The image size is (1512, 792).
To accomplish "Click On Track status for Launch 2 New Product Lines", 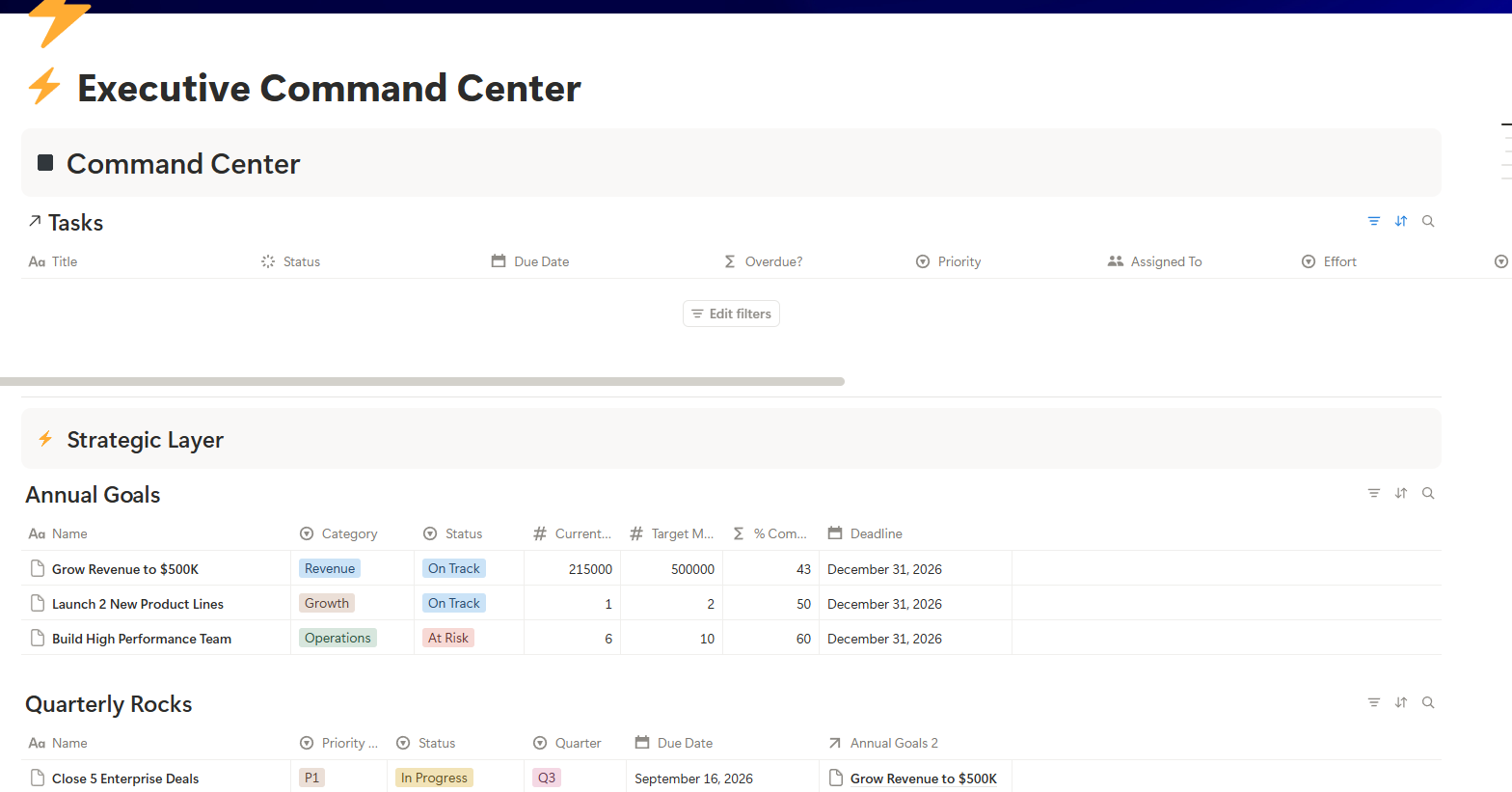I will 454,603.
